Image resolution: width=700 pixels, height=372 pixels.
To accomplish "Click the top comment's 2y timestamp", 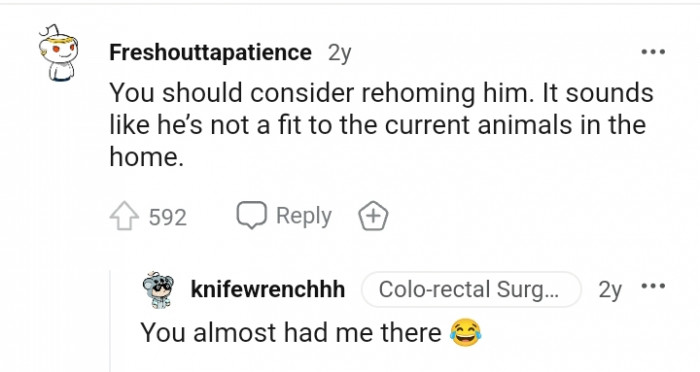I will pos(339,54).
